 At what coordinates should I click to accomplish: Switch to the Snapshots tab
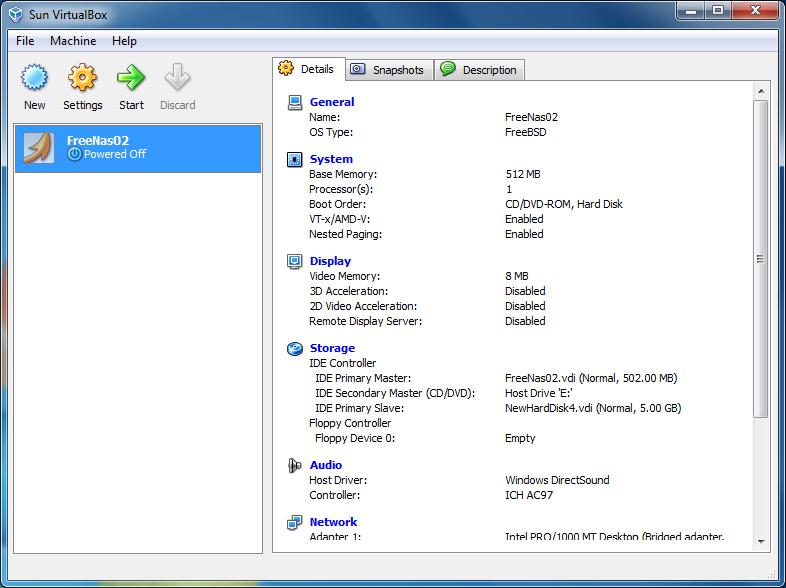pos(389,70)
